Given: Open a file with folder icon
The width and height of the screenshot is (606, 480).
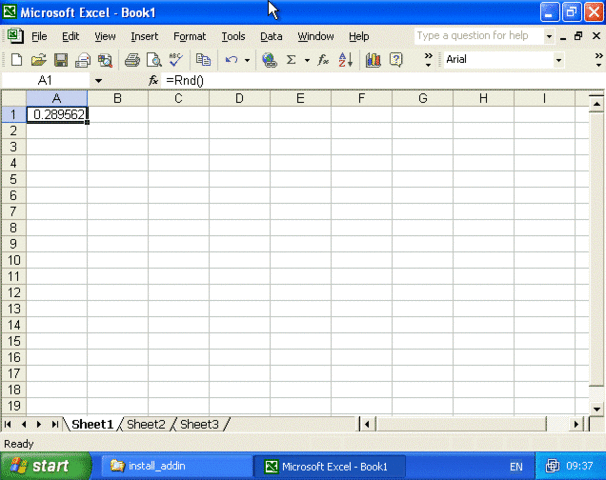Looking at the screenshot, I should [x=38, y=60].
